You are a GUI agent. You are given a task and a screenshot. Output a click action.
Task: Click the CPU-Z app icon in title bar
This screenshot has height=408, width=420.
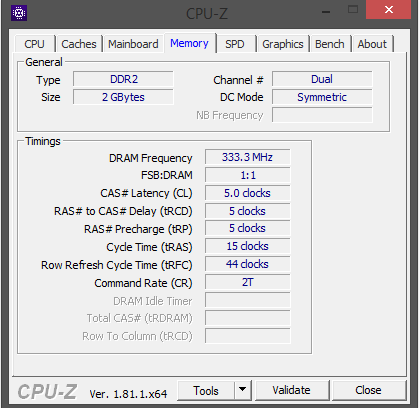click(x=19, y=13)
